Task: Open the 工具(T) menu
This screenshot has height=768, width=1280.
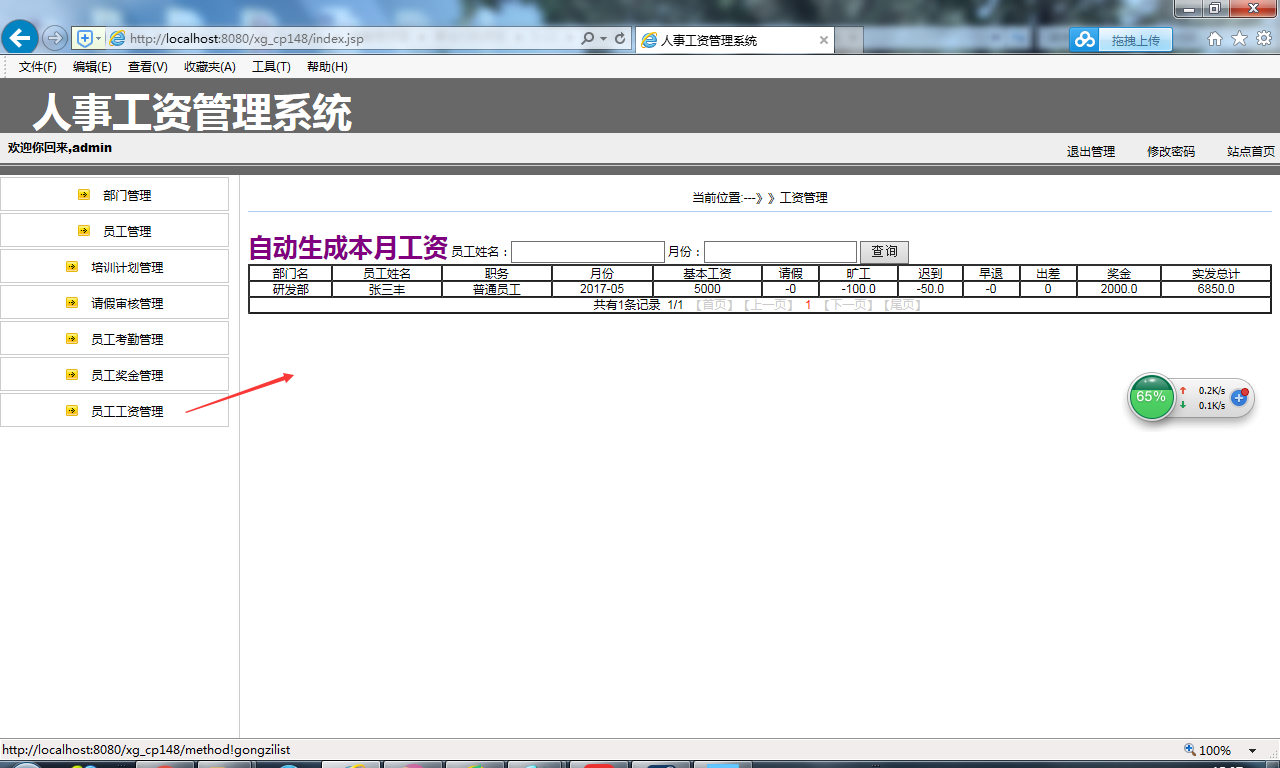Action: tap(271, 67)
